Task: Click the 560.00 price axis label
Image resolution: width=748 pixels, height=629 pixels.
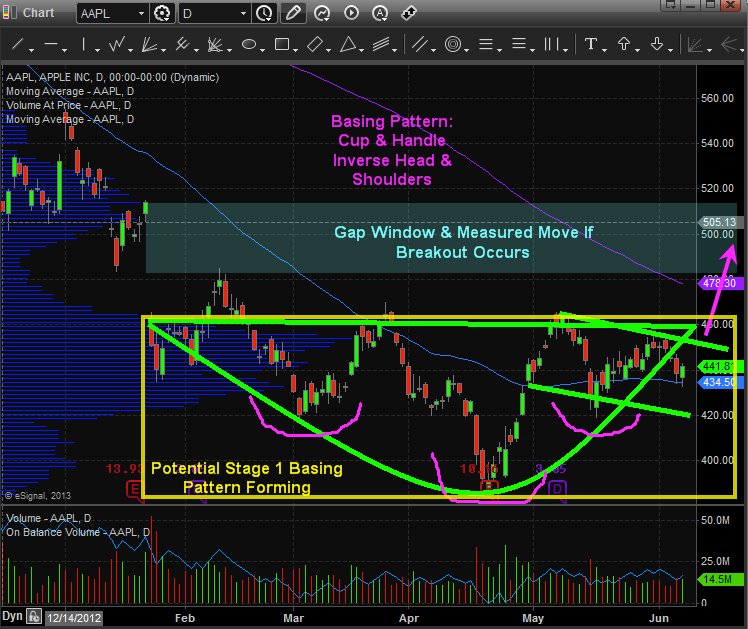Action: tap(717, 98)
